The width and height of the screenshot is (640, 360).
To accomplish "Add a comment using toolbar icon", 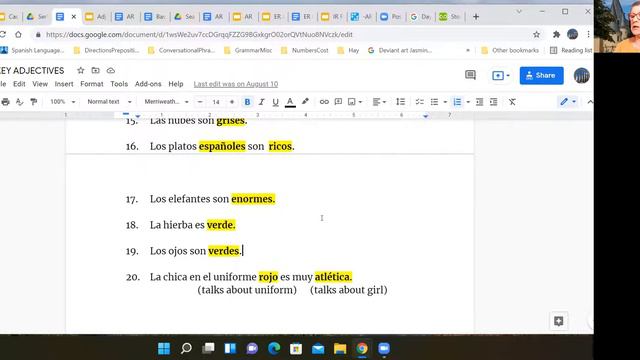I will [x=338, y=102].
